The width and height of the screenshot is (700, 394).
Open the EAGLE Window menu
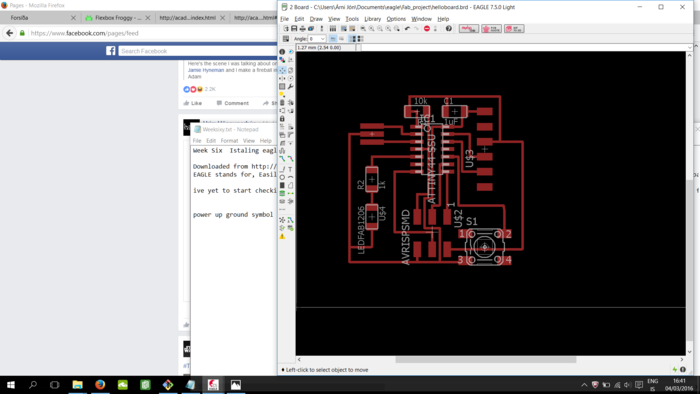coord(421,19)
